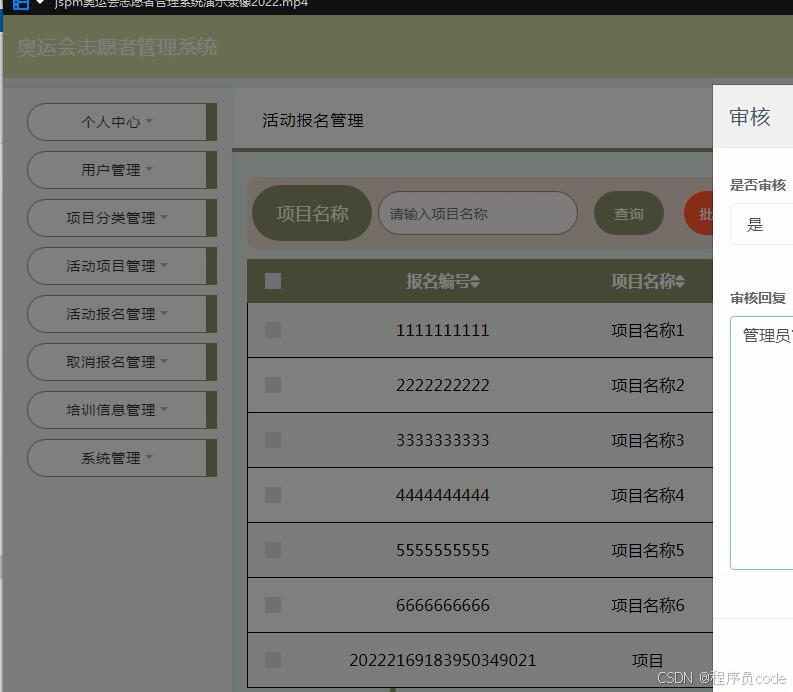The image size is (793, 692).
Task: Open the 系统管理 sidebar menu
Action: coord(122,458)
